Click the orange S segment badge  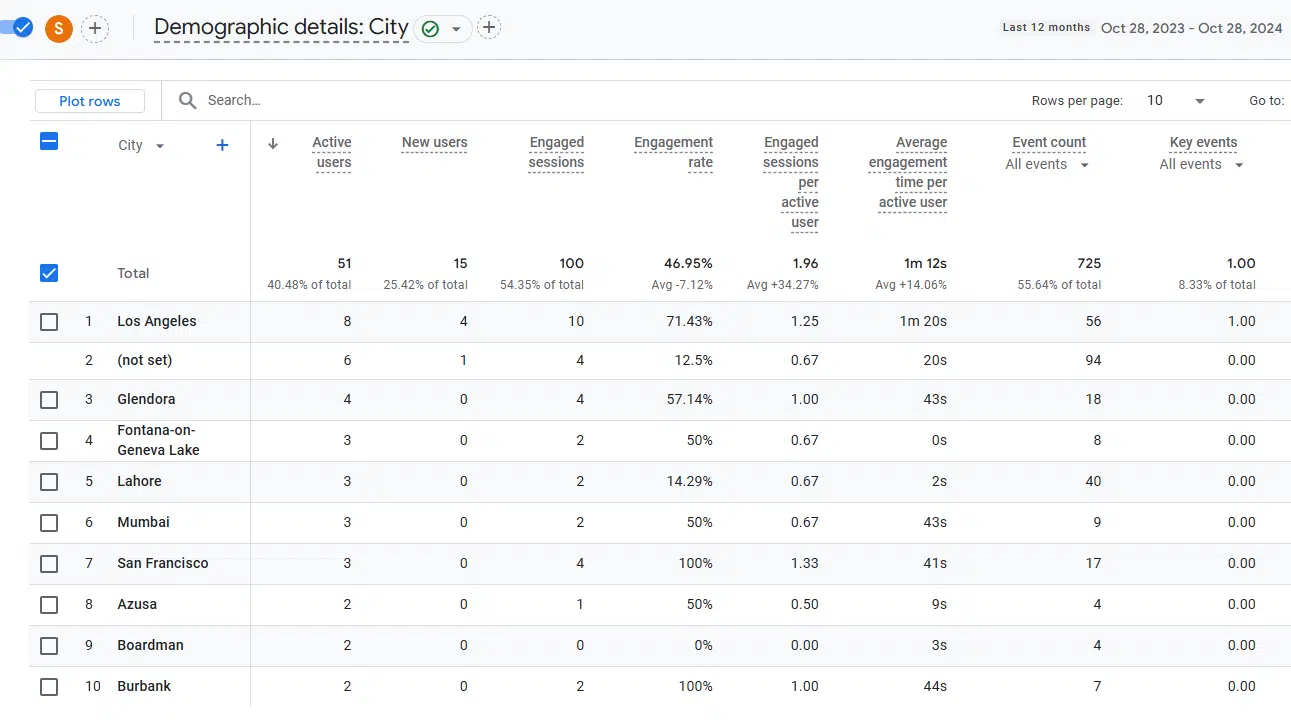point(59,28)
